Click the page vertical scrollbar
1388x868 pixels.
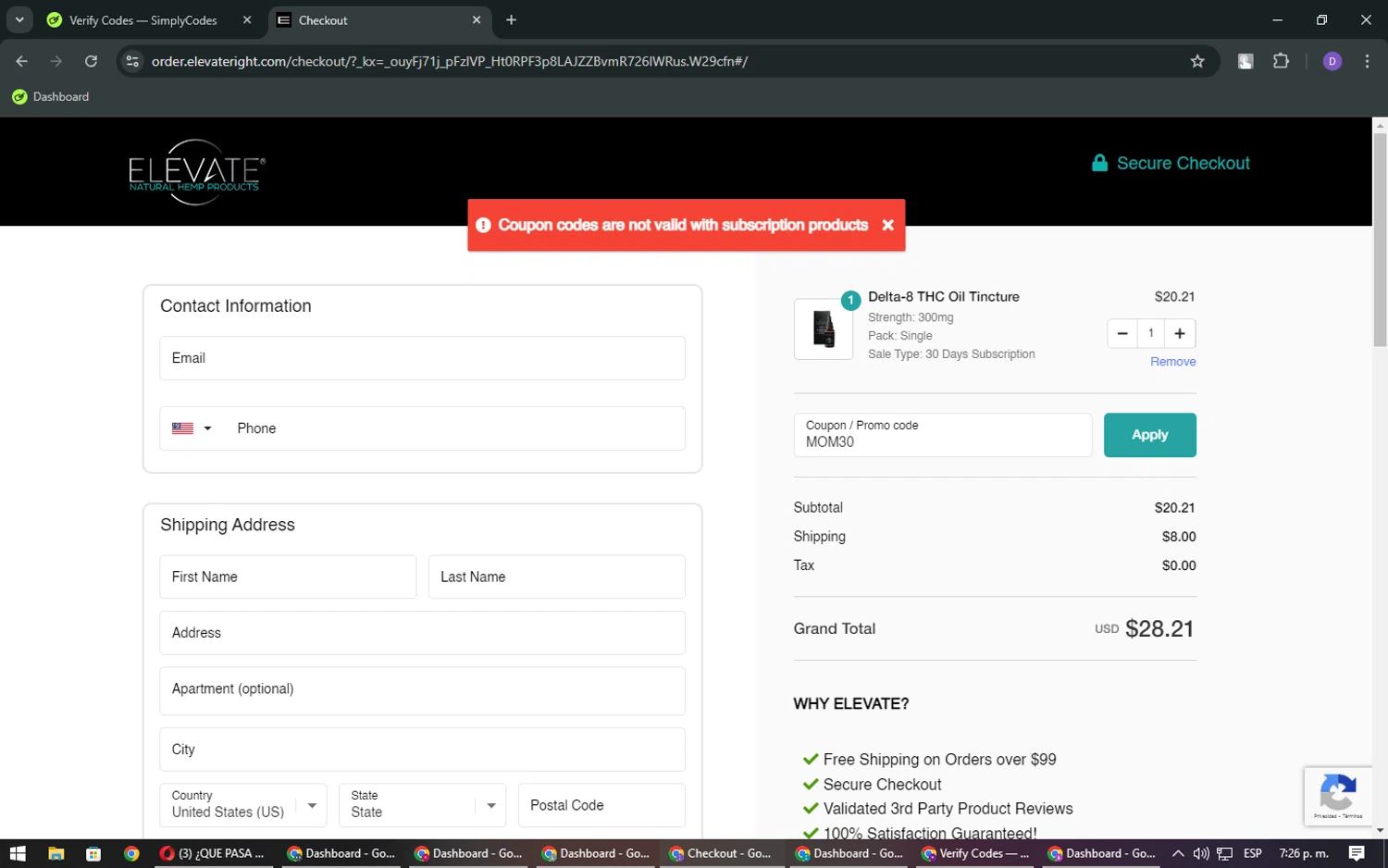(1380, 241)
